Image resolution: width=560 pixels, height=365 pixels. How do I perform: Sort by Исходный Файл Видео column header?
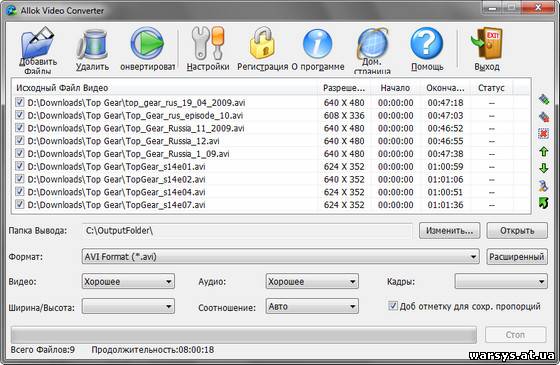click(165, 88)
